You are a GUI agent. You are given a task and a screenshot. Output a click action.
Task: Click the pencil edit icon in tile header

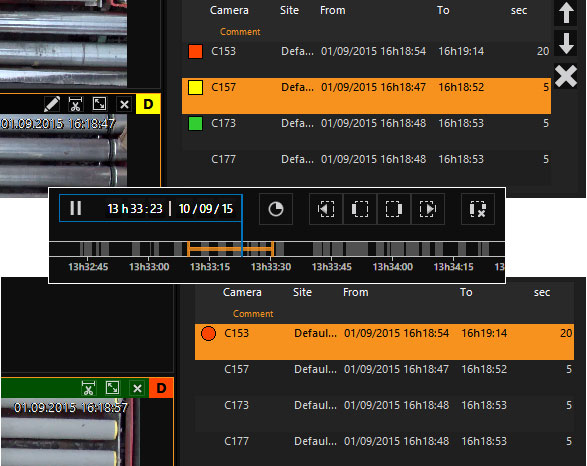pos(52,104)
